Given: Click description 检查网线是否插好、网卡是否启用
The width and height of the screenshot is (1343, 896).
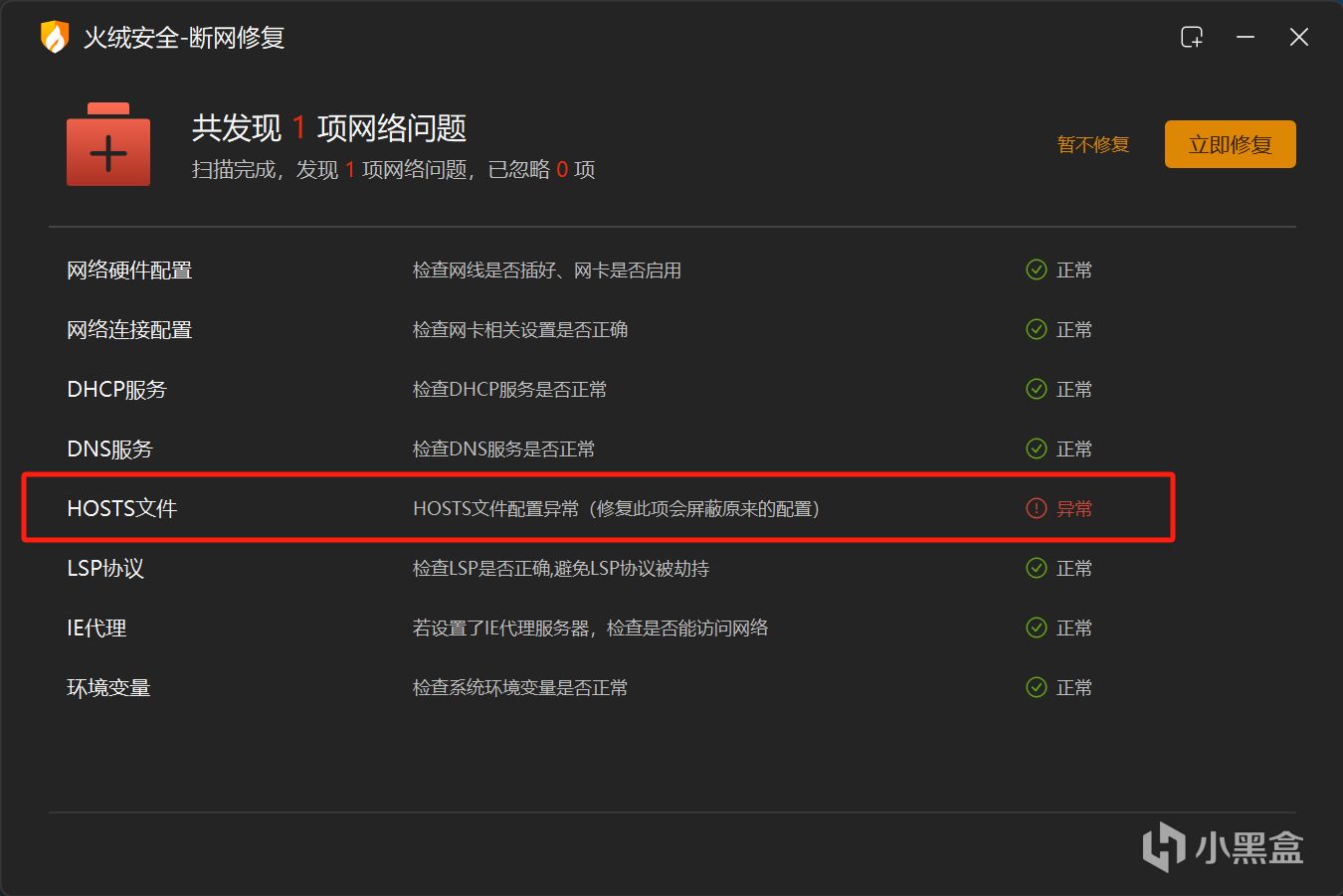Looking at the screenshot, I should (547, 269).
